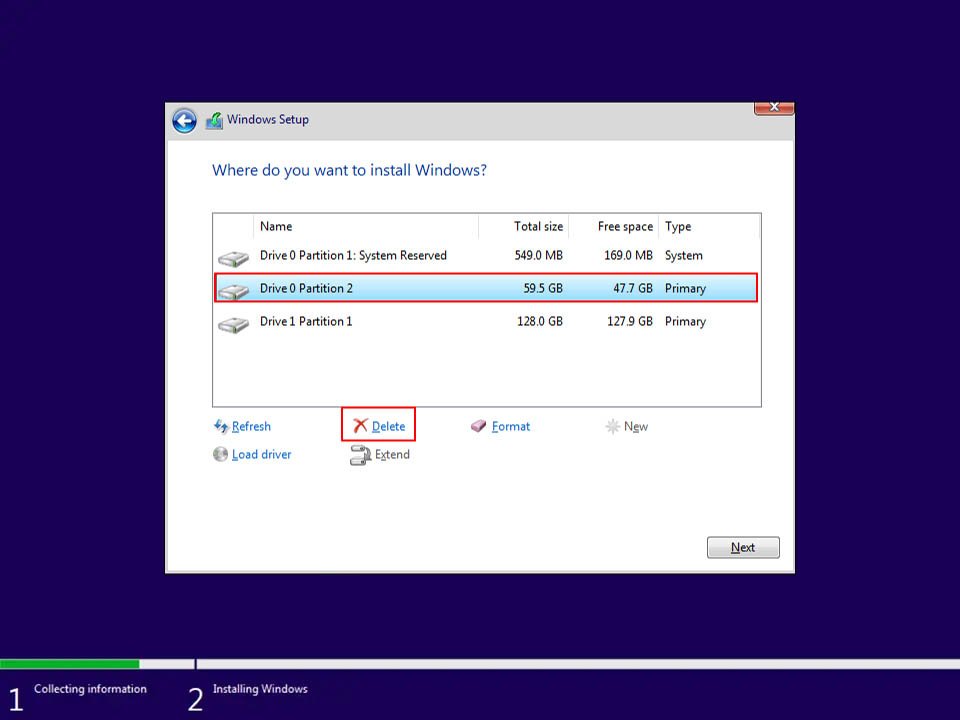This screenshot has width=960, height=720.
Task: Click the 'Where do you want to install Windows?' heading
Action: click(x=349, y=170)
